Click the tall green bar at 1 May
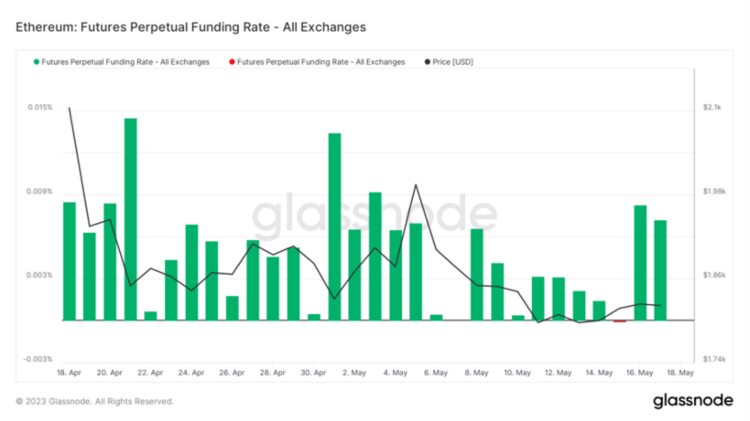The image size is (750, 421). point(335,226)
